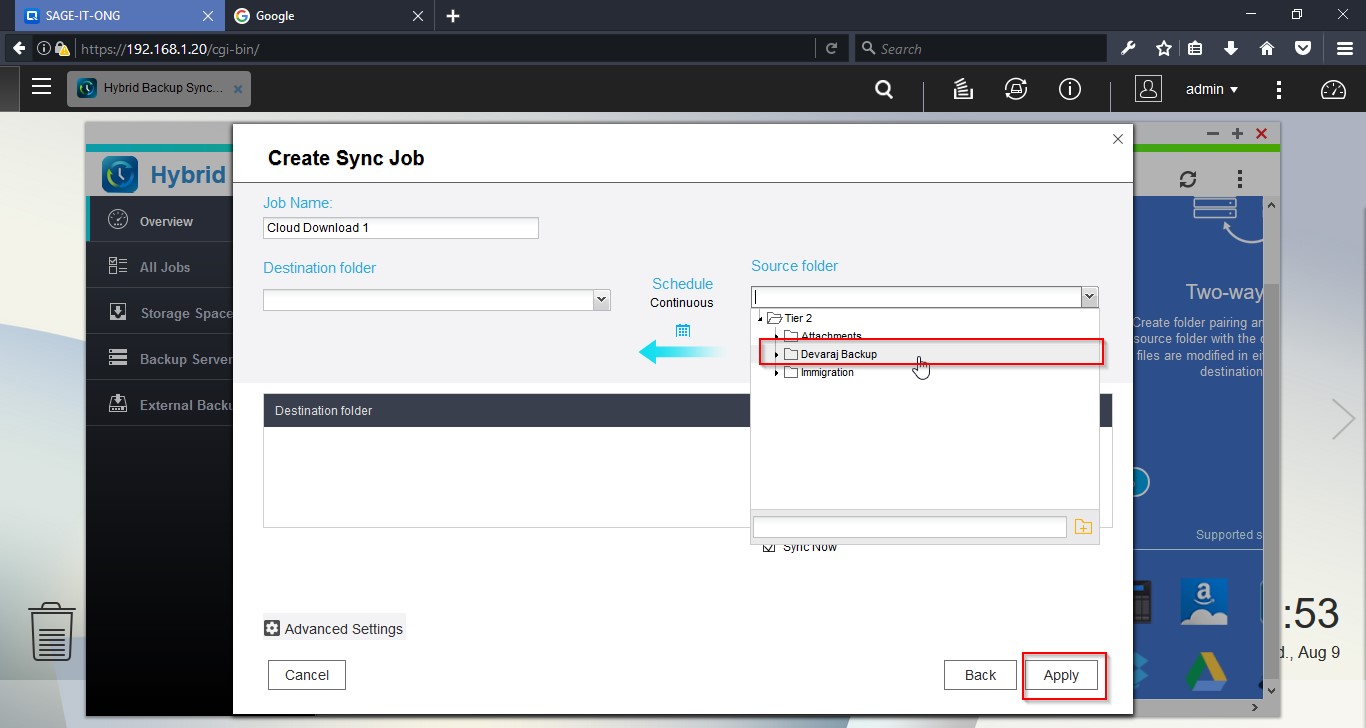The height and width of the screenshot is (728, 1366).
Task: Click the schedule calendar icon
Action: coord(683,331)
